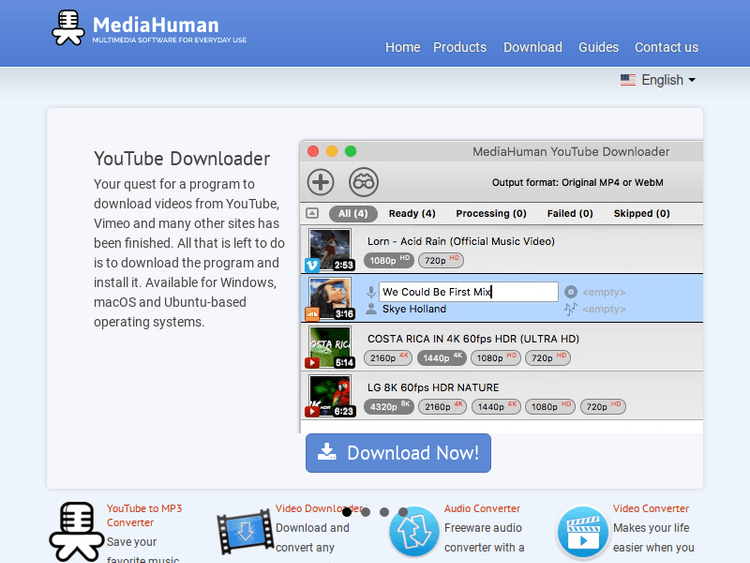This screenshot has height=563, width=750.
Task: Click the YouTube to MP3 Converter mascot icon
Action: pyautogui.click(x=77, y=531)
